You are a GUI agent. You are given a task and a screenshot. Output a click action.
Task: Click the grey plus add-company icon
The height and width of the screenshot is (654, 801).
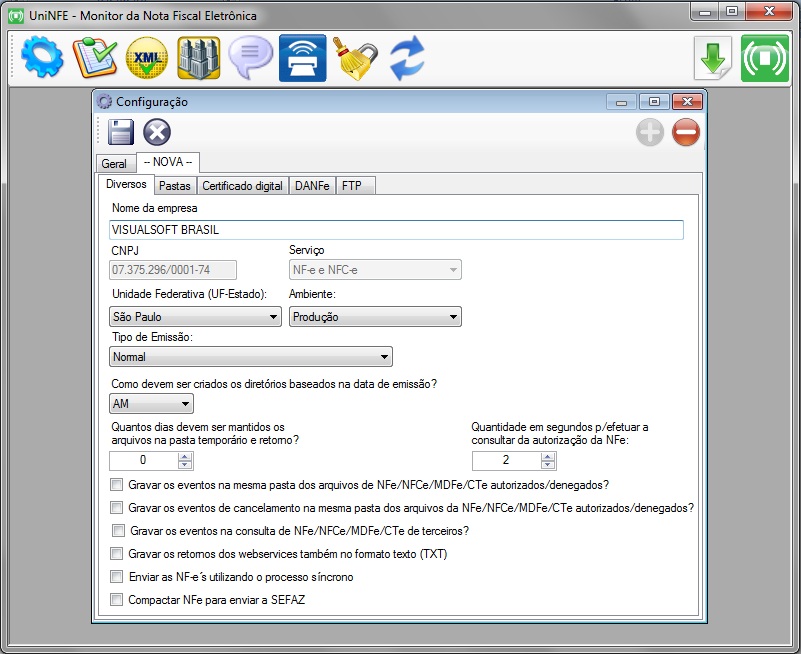[x=650, y=132]
